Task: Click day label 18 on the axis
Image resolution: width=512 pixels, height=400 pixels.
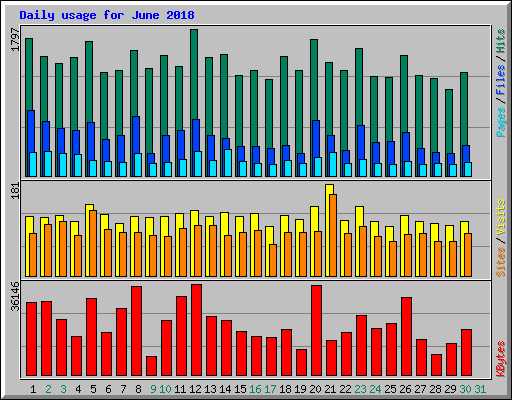Action: click(285, 389)
